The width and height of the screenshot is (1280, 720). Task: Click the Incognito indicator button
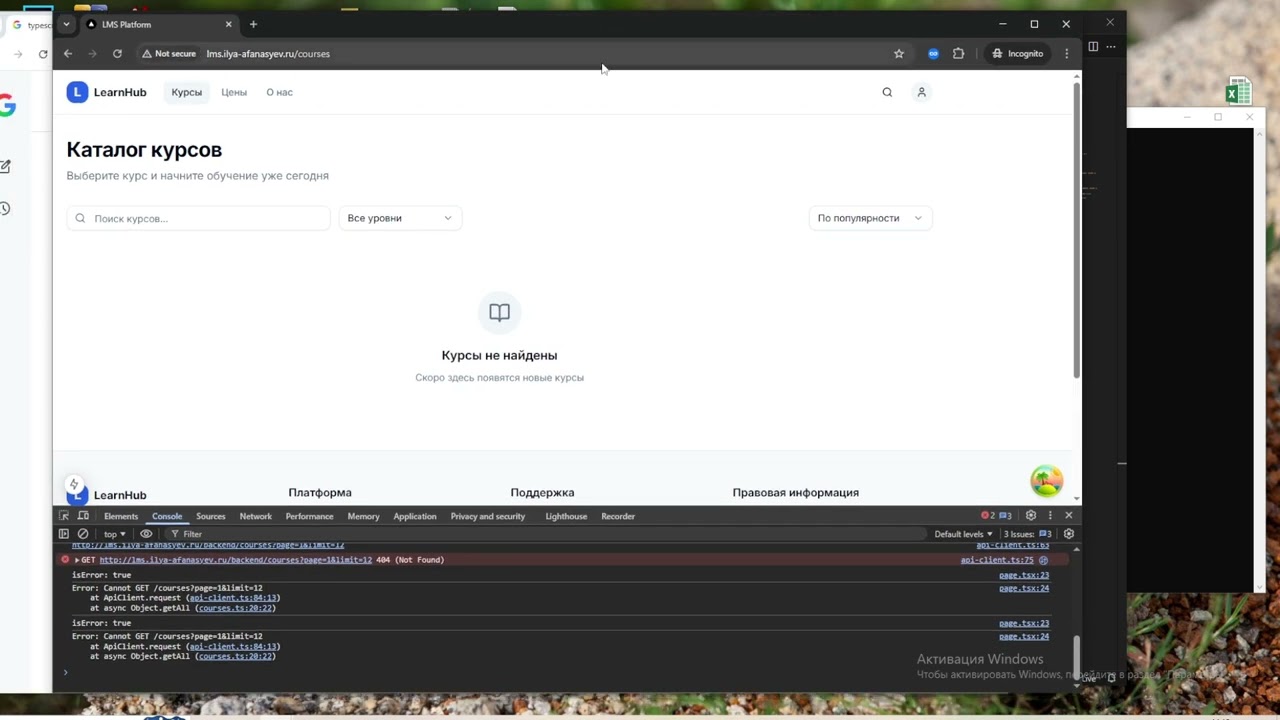point(1018,54)
